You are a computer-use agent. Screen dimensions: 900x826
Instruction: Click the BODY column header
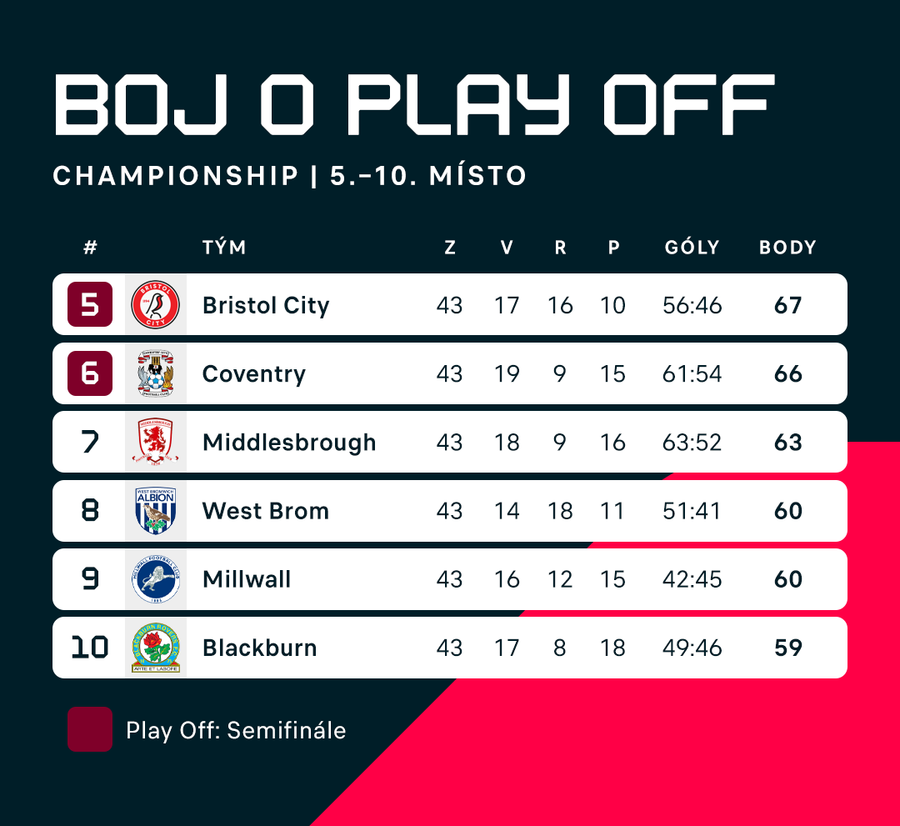pos(788,247)
